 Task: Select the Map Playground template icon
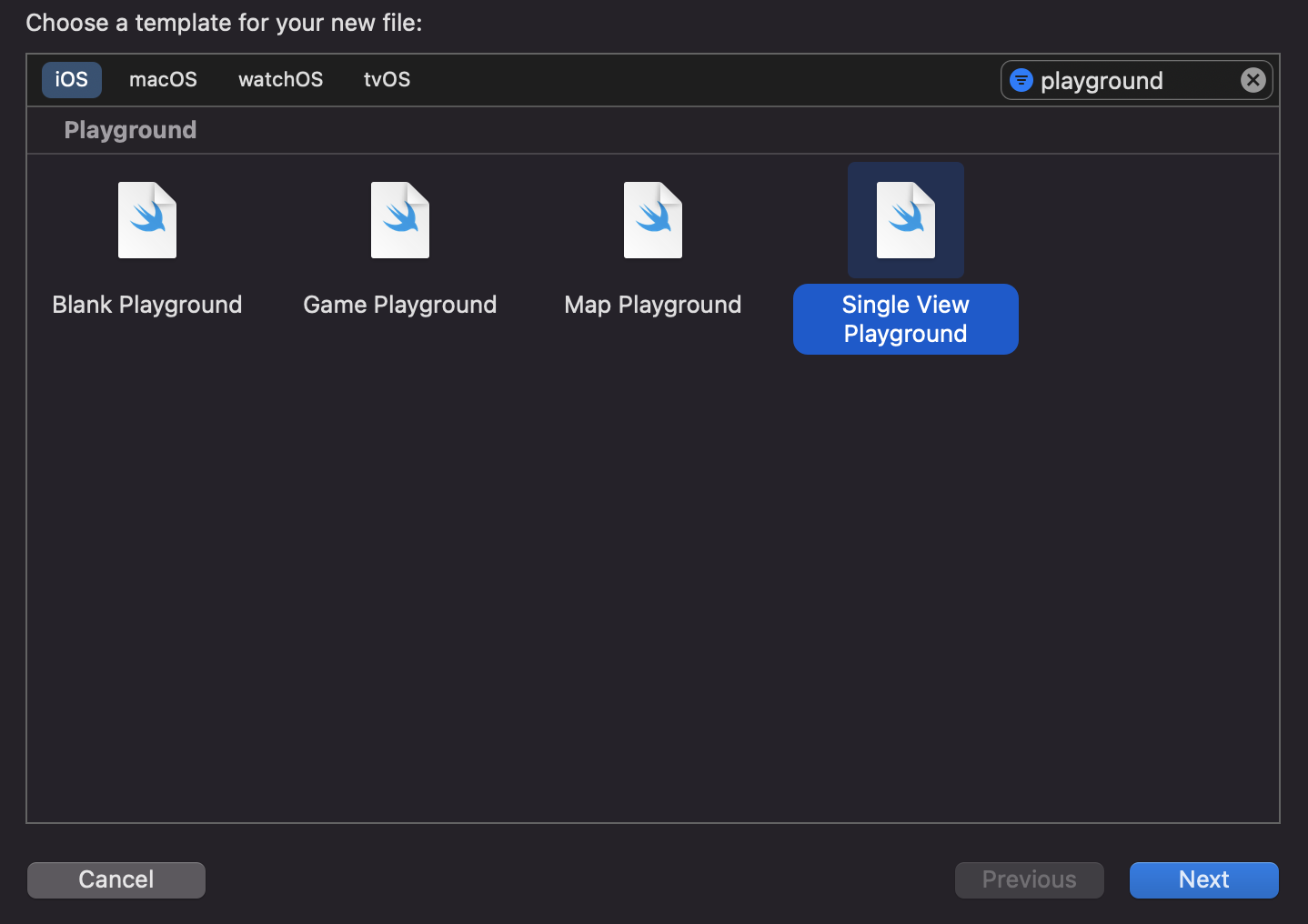click(653, 220)
